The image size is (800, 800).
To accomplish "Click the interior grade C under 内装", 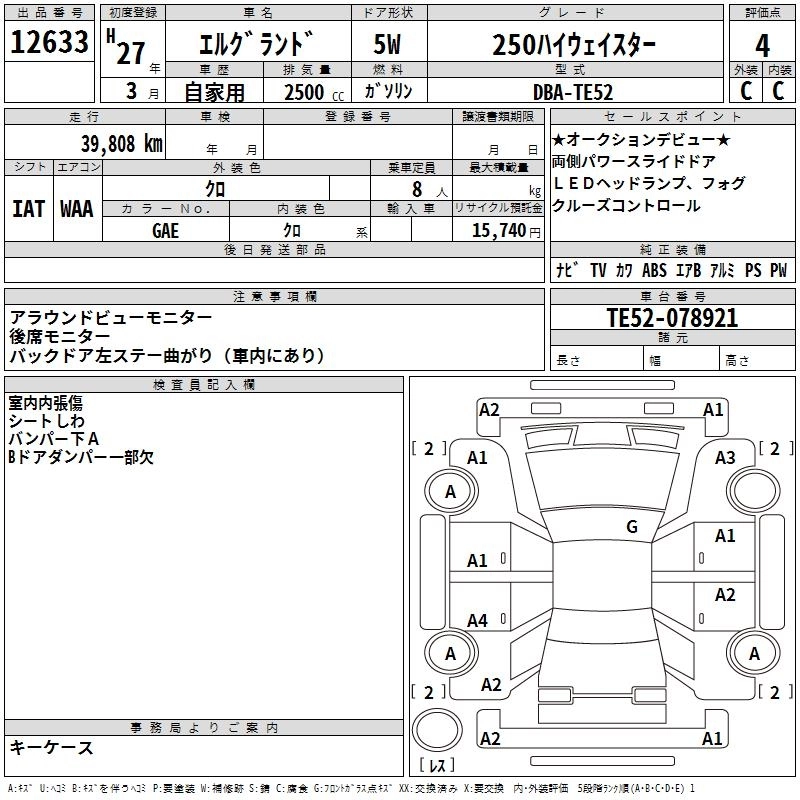I will (x=778, y=91).
